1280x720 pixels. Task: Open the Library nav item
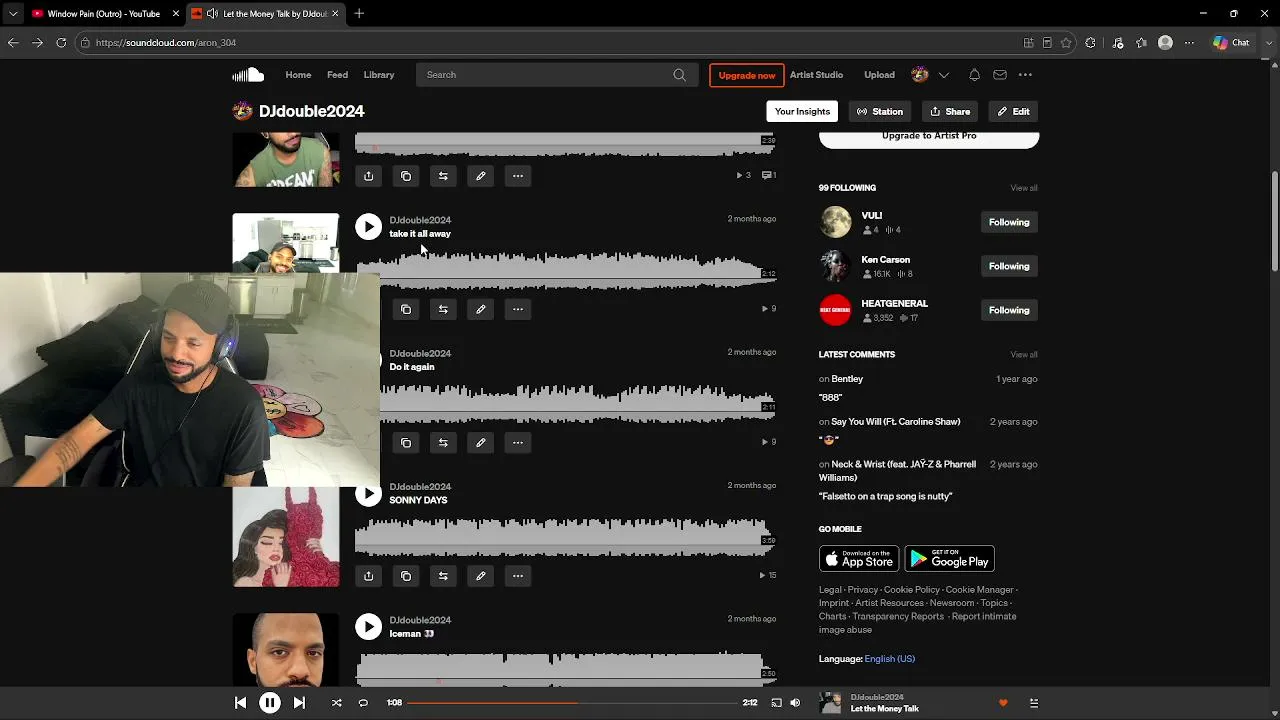[379, 75]
